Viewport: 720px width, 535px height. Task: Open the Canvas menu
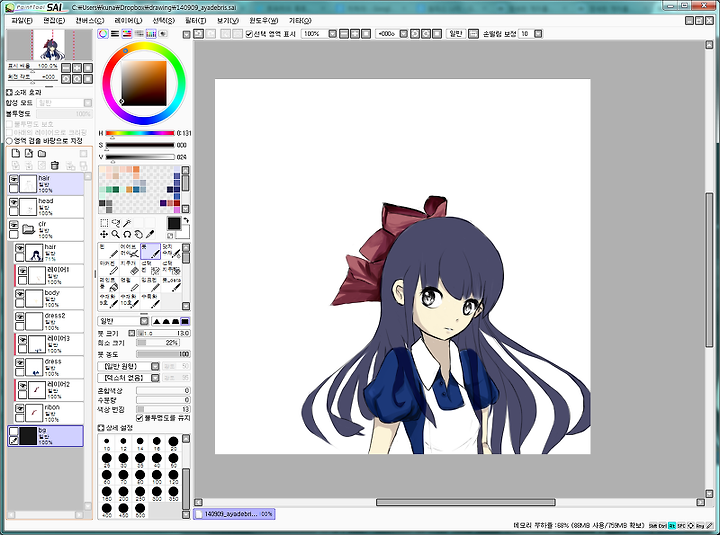pos(90,21)
